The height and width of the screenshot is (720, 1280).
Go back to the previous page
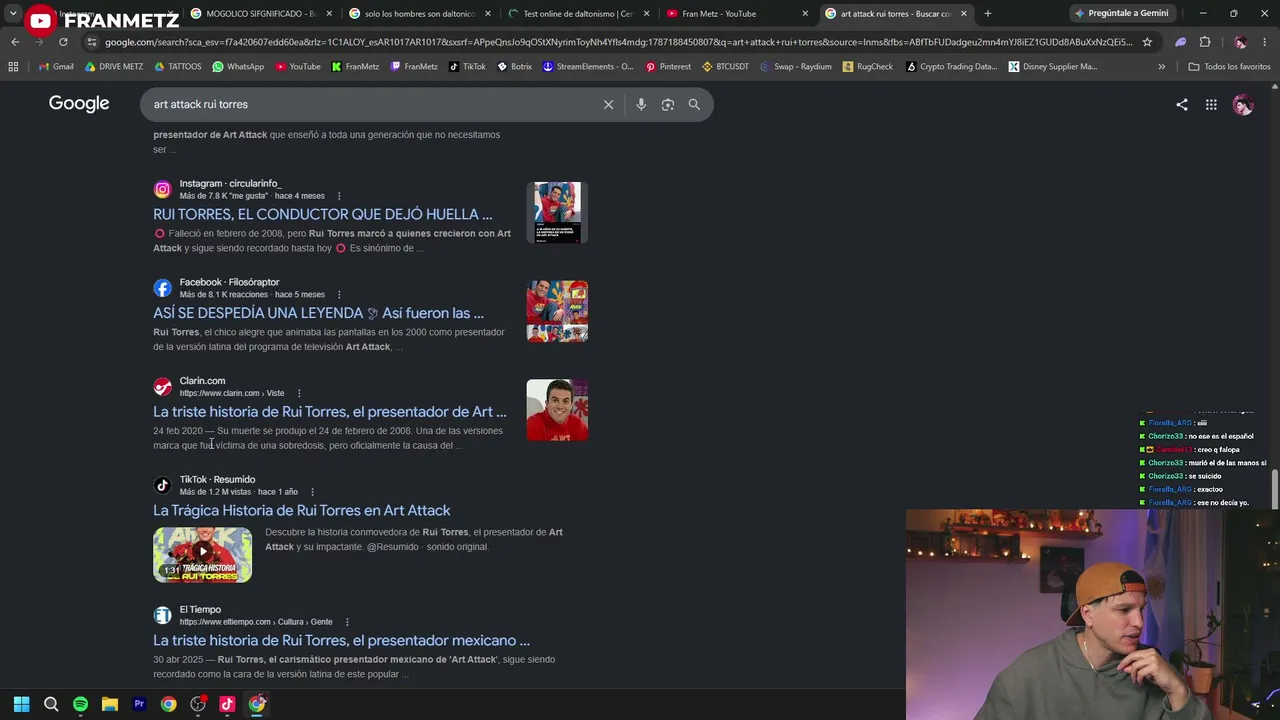(15, 42)
